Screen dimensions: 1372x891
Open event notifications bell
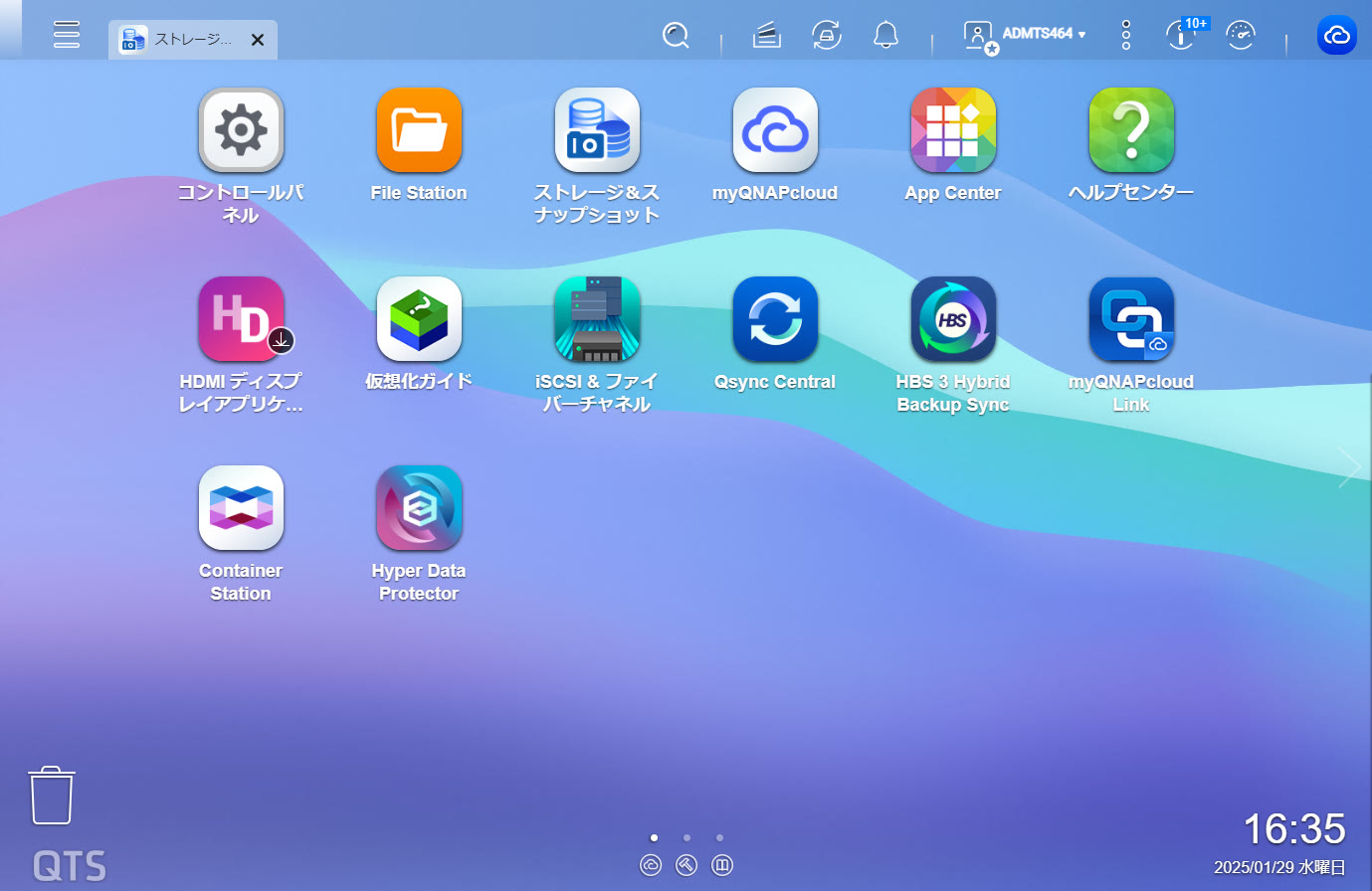(885, 35)
